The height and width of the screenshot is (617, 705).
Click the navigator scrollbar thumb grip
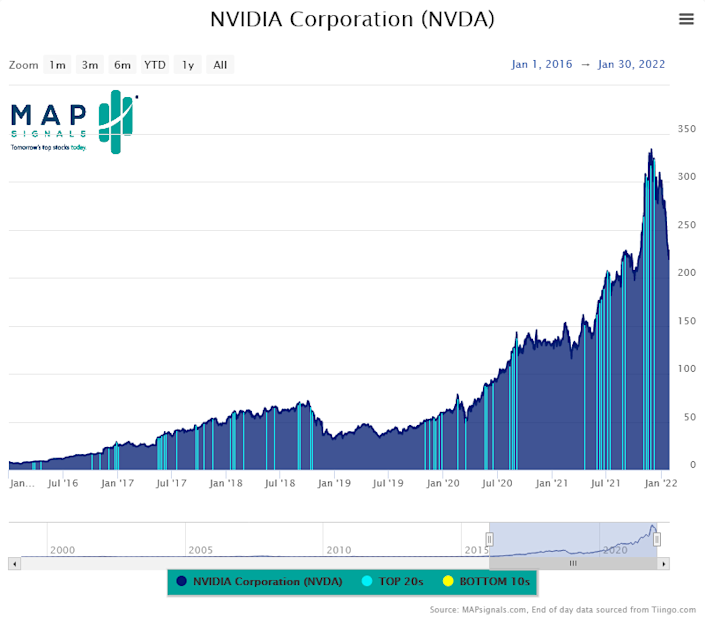tap(573, 563)
